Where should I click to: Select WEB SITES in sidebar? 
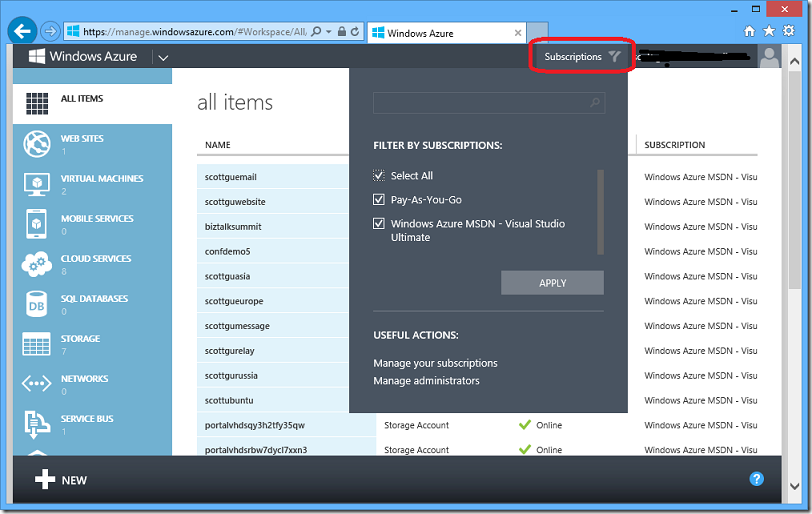[x=82, y=138]
